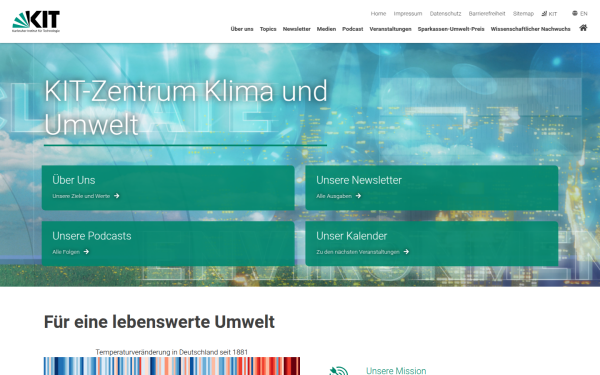Open Wissenschaftlicher Nachwuchs menu item
The image size is (600, 375).
click(530, 29)
